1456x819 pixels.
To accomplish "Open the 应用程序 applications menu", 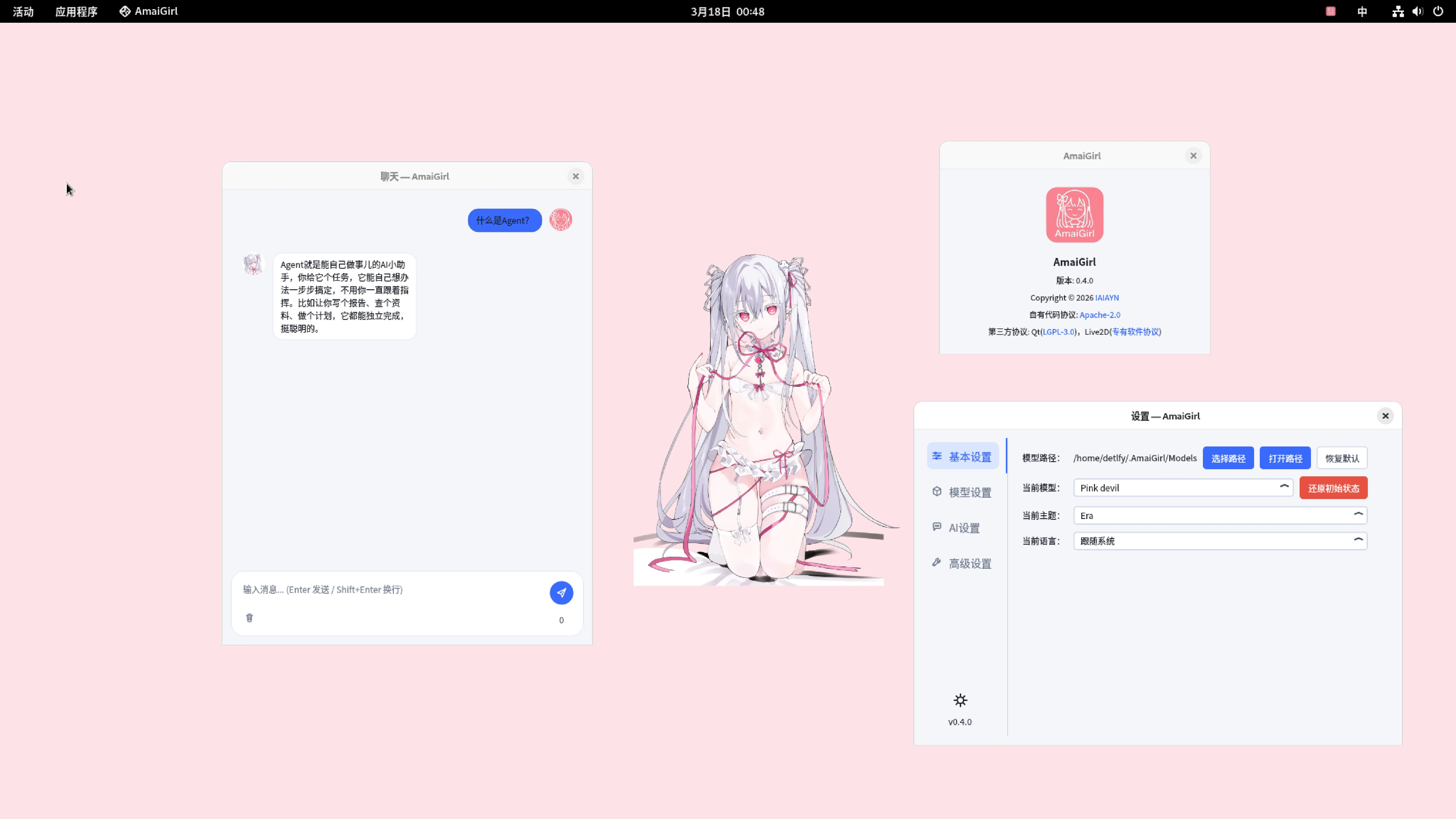I will 76,11.
